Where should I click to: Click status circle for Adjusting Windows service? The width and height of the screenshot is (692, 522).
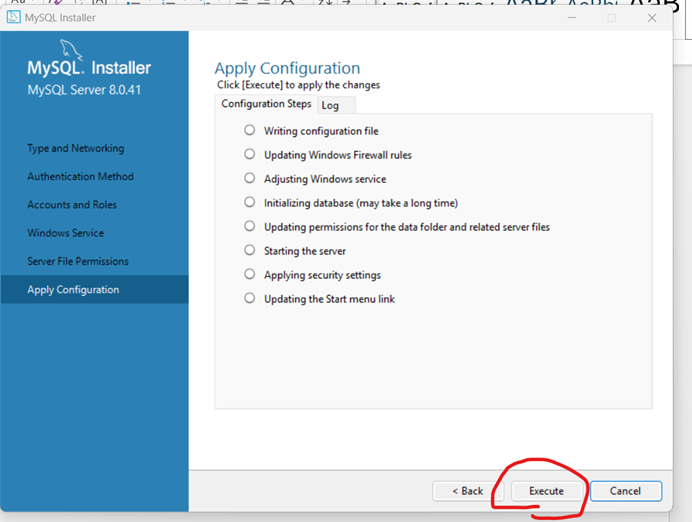pyautogui.click(x=250, y=178)
